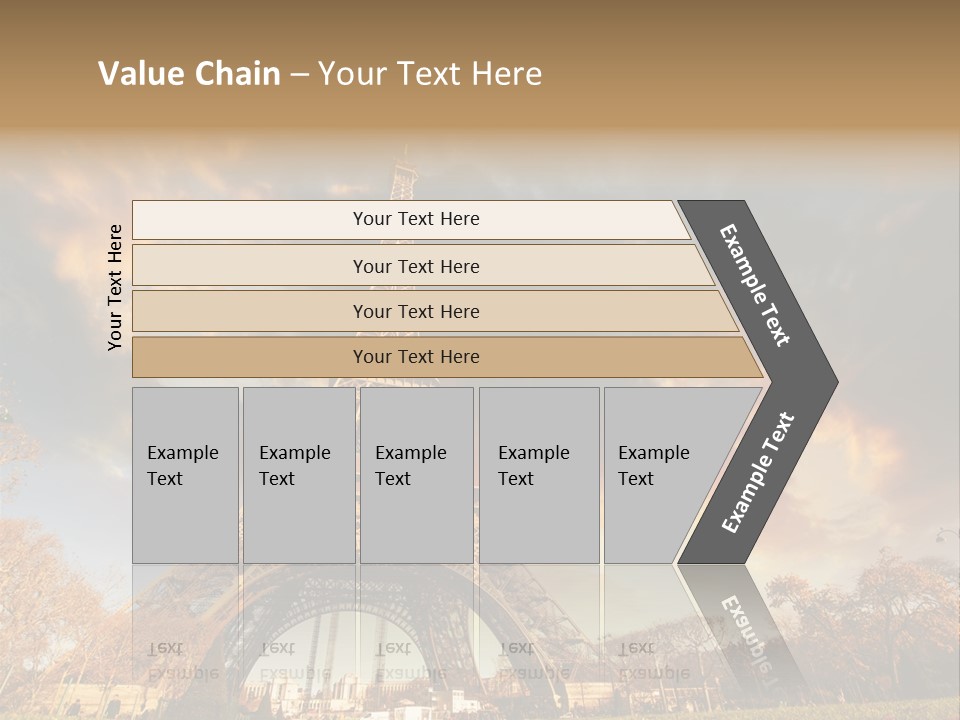The image size is (960, 720).
Task: Click the second gray "Example Text" box
Action: (x=298, y=475)
